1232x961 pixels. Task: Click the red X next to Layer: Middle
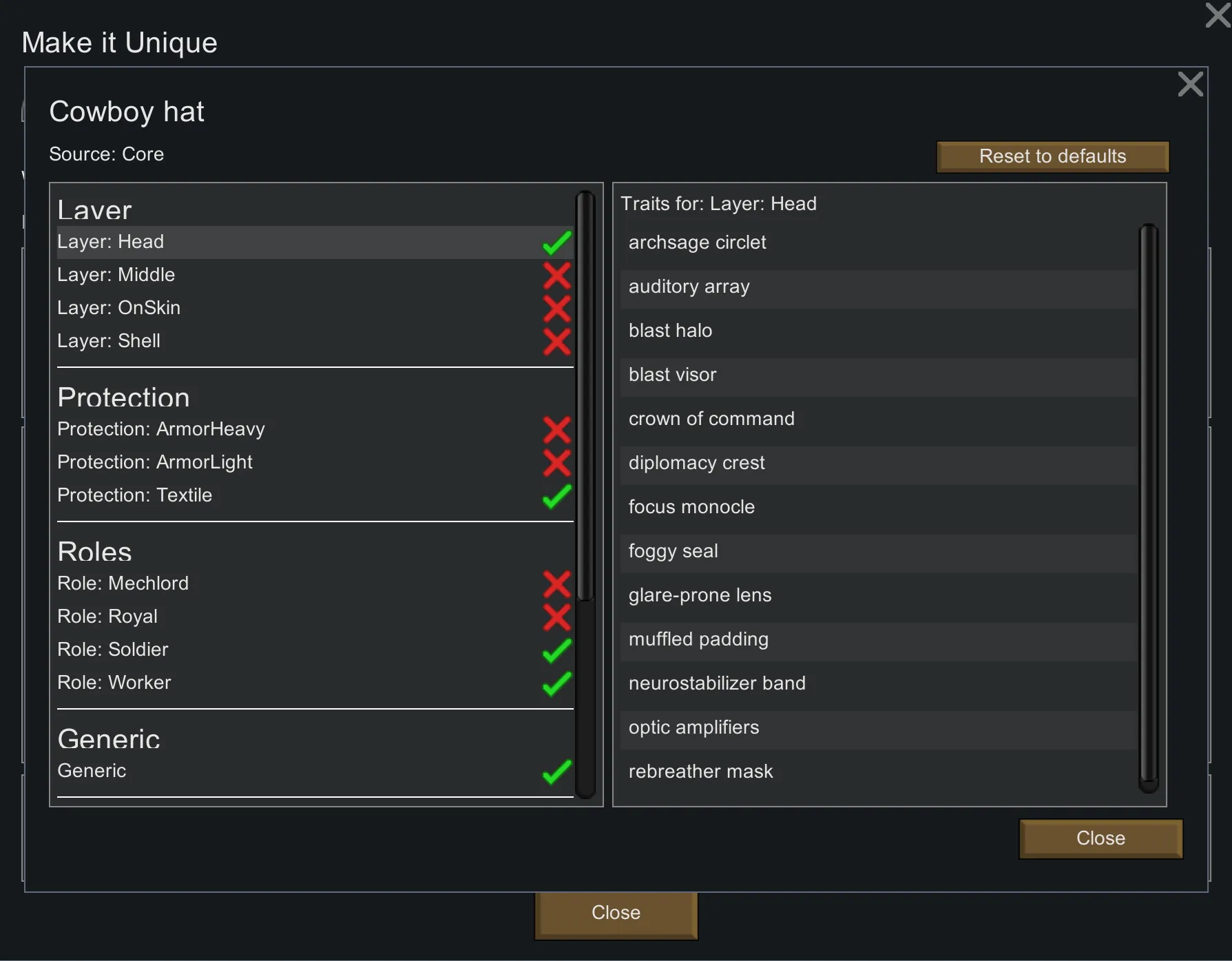click(x=556, y=276)
